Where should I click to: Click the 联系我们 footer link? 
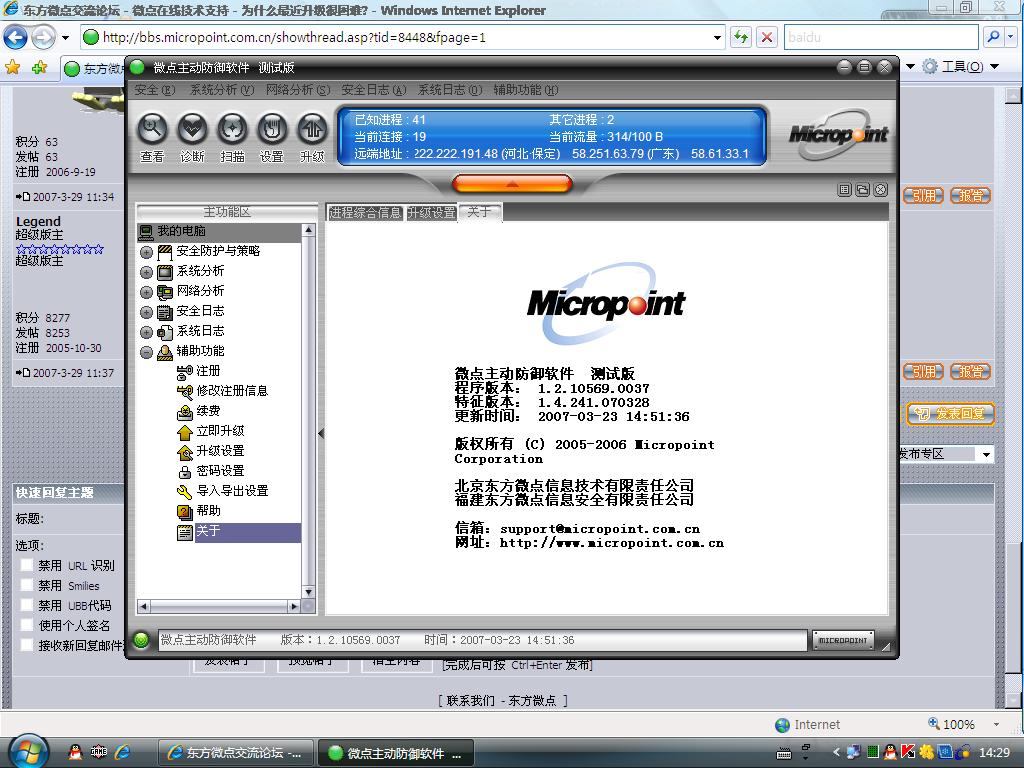coord(470,701)
